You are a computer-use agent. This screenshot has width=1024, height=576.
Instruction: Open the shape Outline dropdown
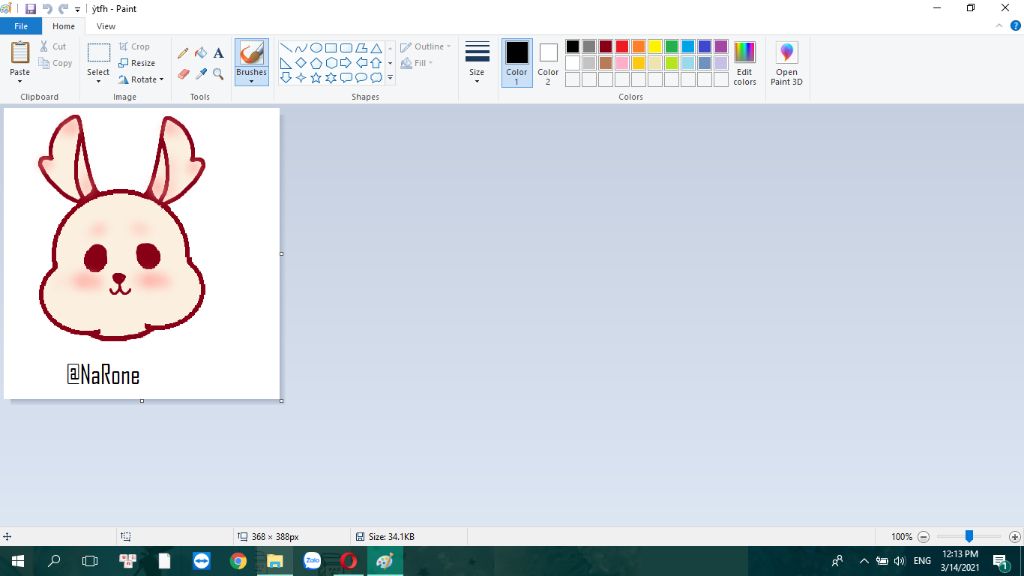click(x=425, y=47)
